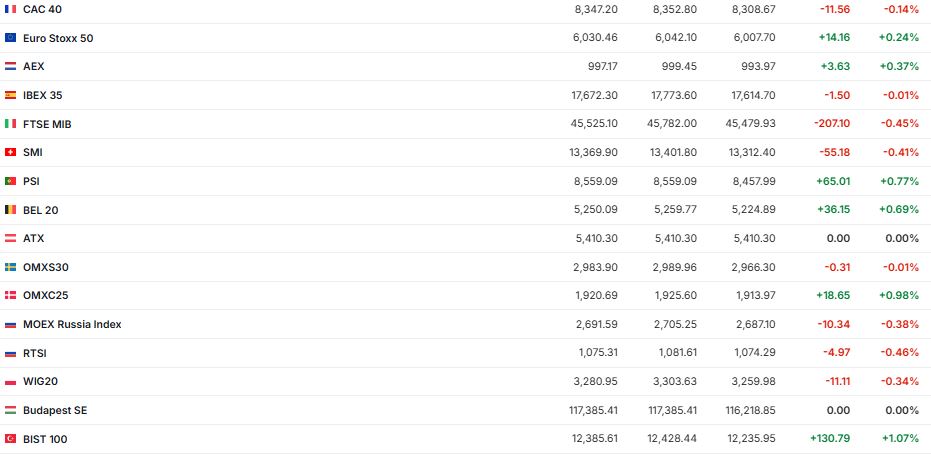Click the RTSI index link
Screen dimensions: 931x456
tap(34, 353)
